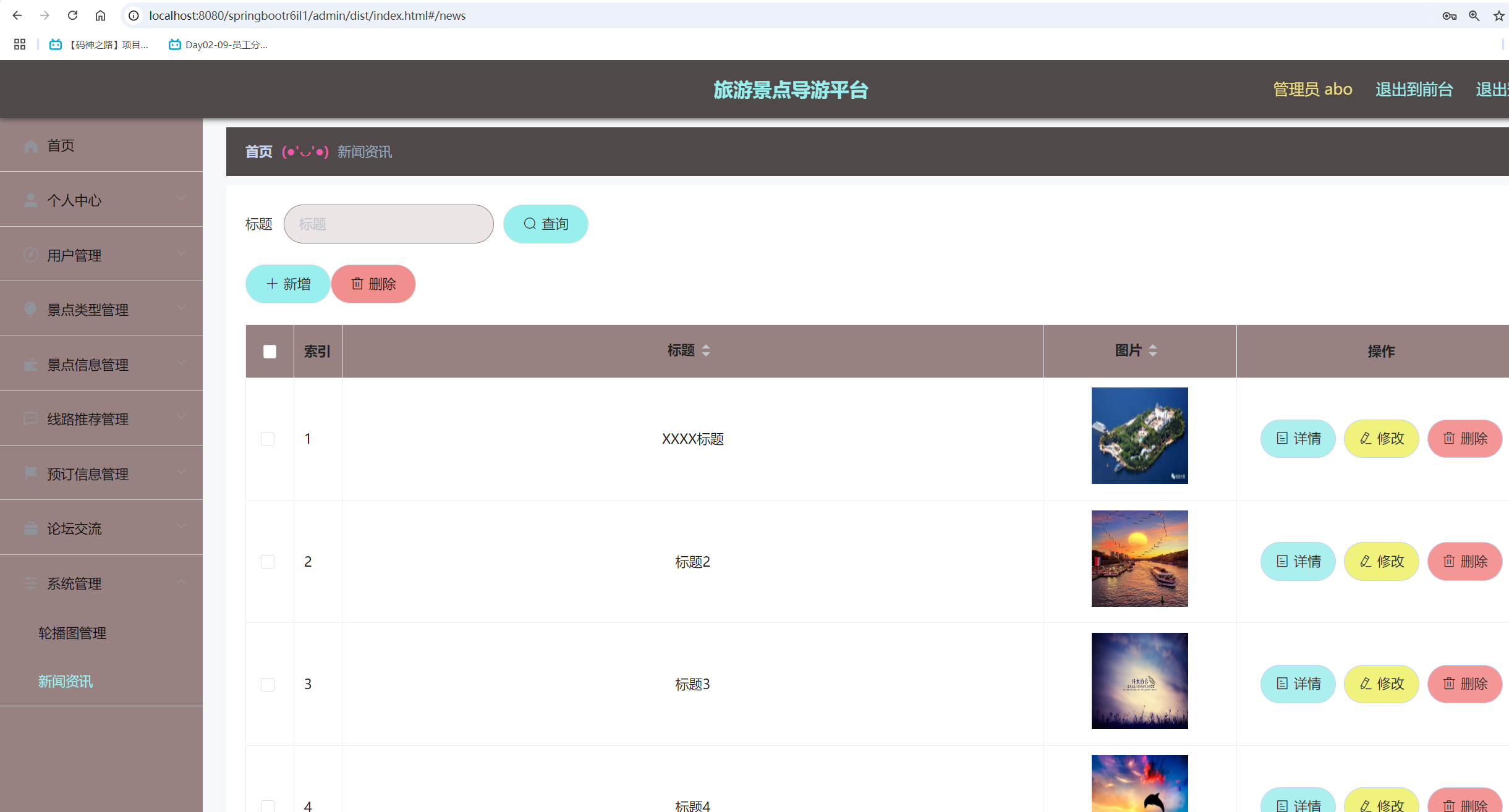Open the 轮播图管理 menu item
Image resolution: width=1509 pixels, height=812 pixels.
point(71,633)
